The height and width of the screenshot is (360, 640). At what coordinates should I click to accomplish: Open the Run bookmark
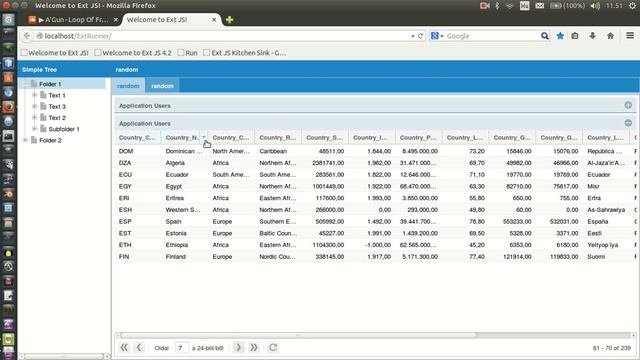(x=187, y=53)
